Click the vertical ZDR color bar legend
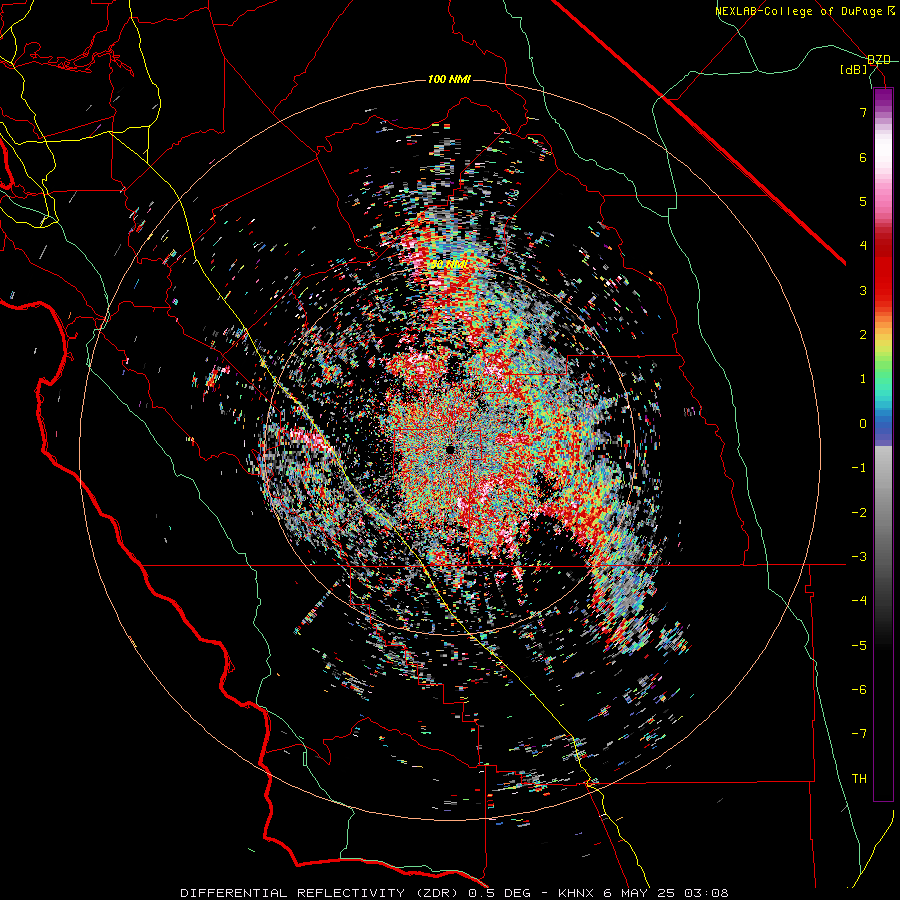Viewport: 900px width, 900px height. click(883, 444)
